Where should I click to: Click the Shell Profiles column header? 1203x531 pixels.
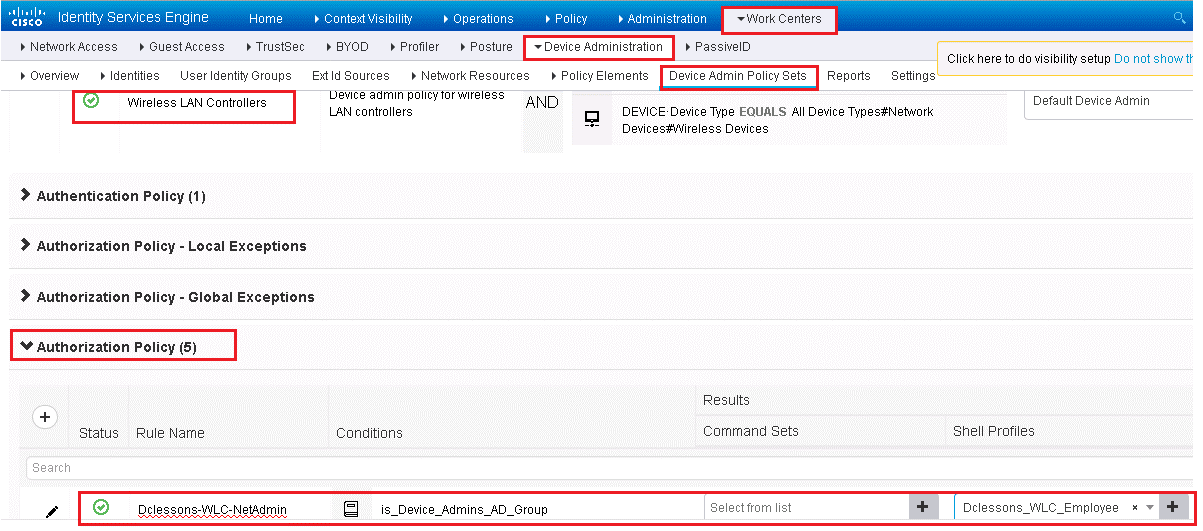click(994, 431)
